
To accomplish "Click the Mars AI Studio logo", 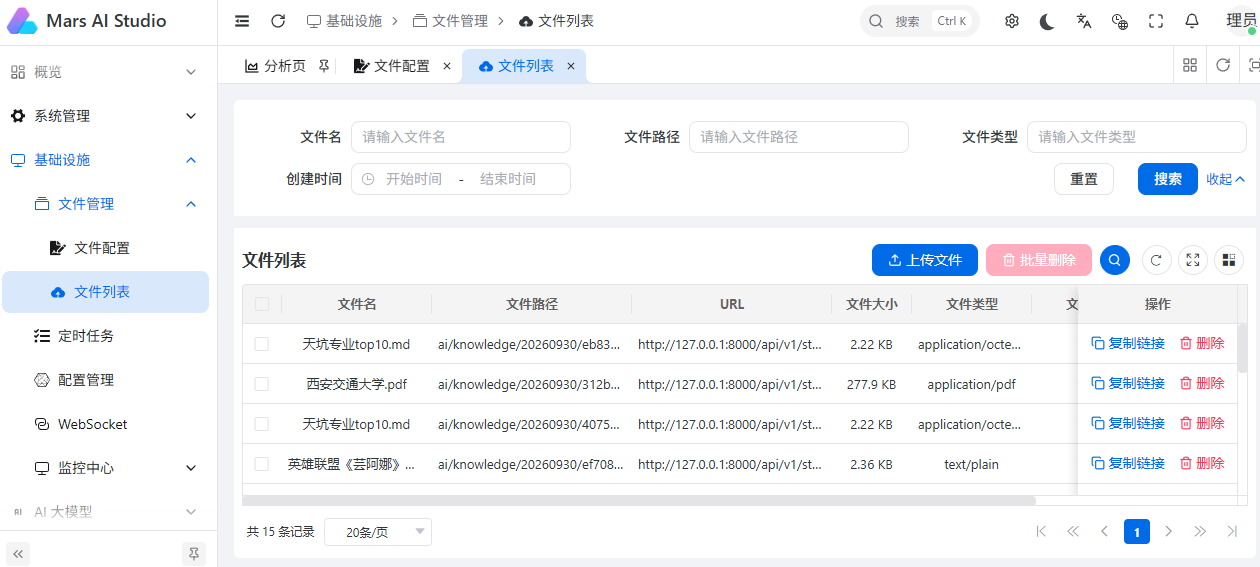I will [22, 21].
